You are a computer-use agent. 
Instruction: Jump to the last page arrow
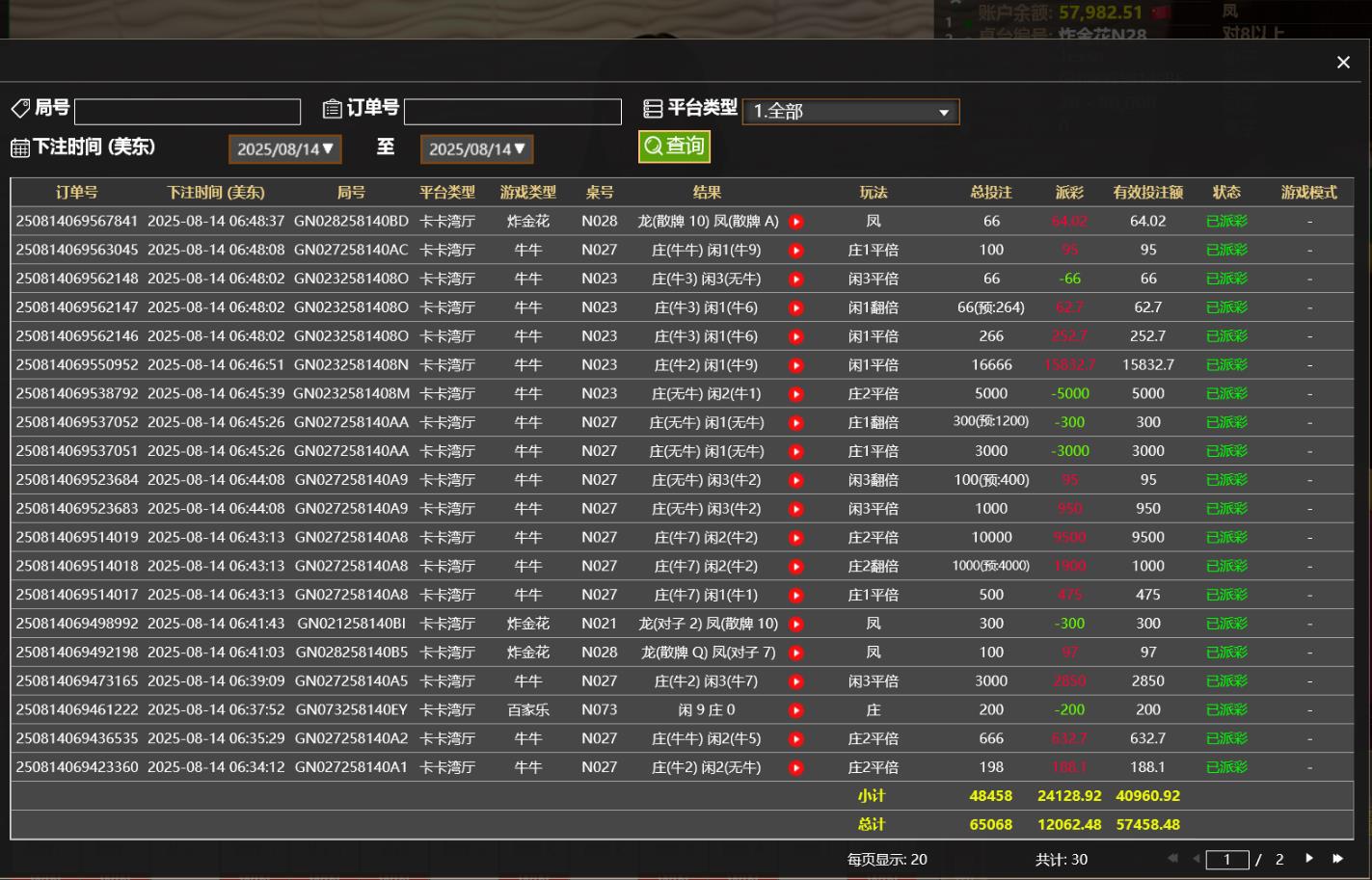click(1338, 858)
